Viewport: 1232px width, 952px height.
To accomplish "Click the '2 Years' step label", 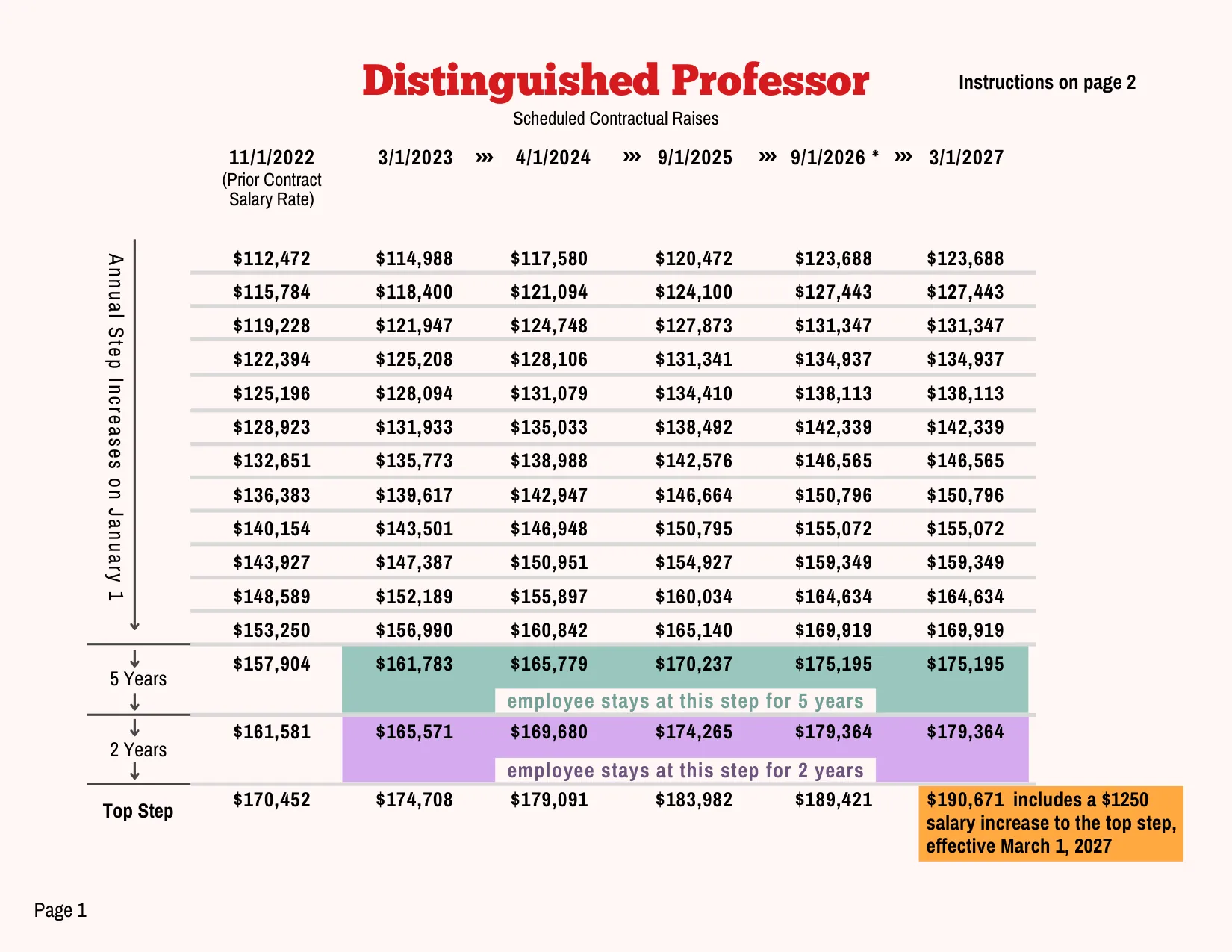I will pyautogui.click(x=138, y=750).
